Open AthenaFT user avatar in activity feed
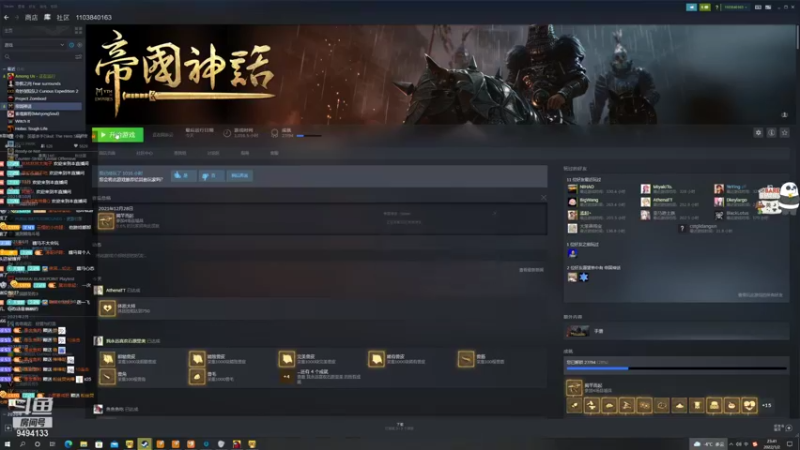This screenshot has width=800, height=450. tap(98, 290)
